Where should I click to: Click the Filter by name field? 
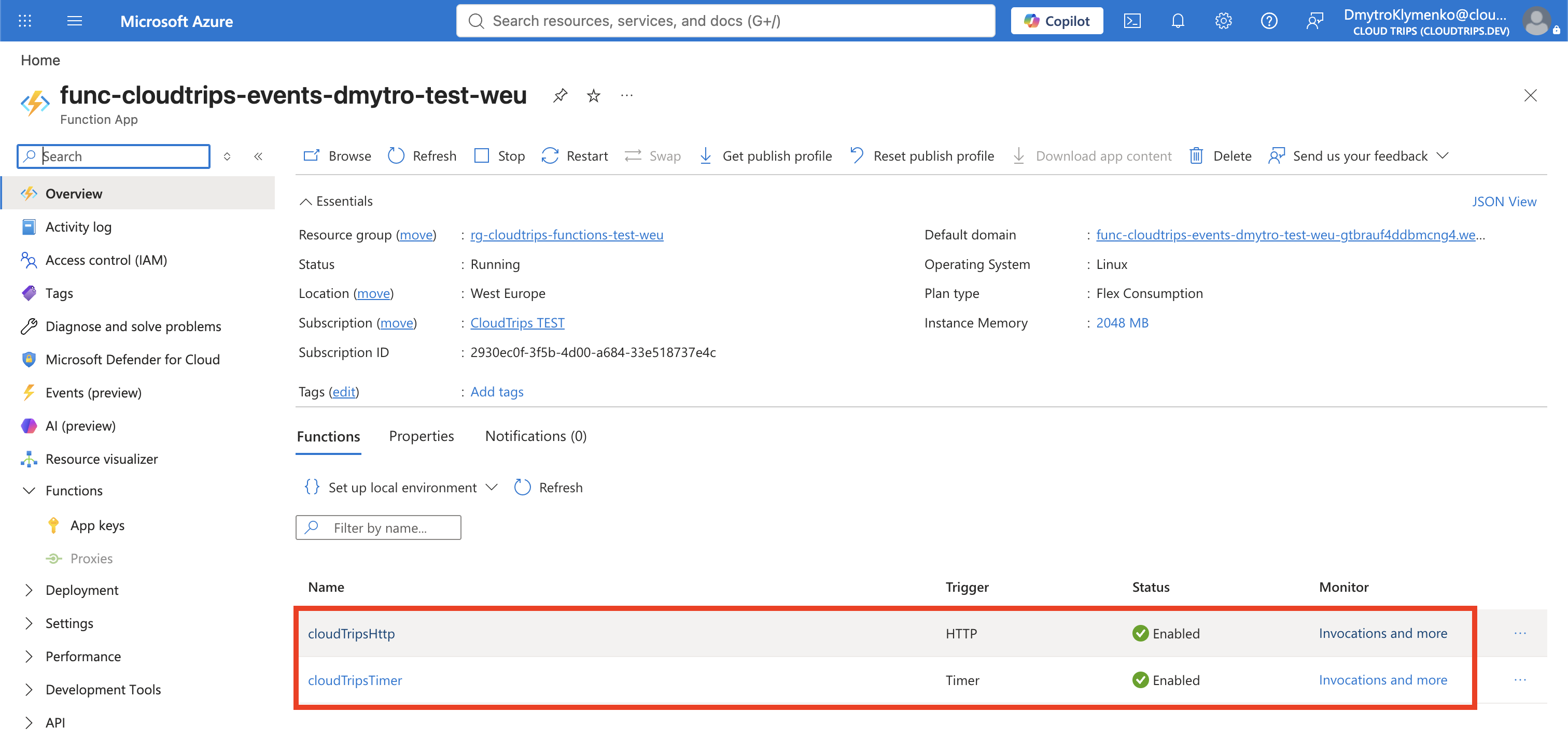[378, 528]
